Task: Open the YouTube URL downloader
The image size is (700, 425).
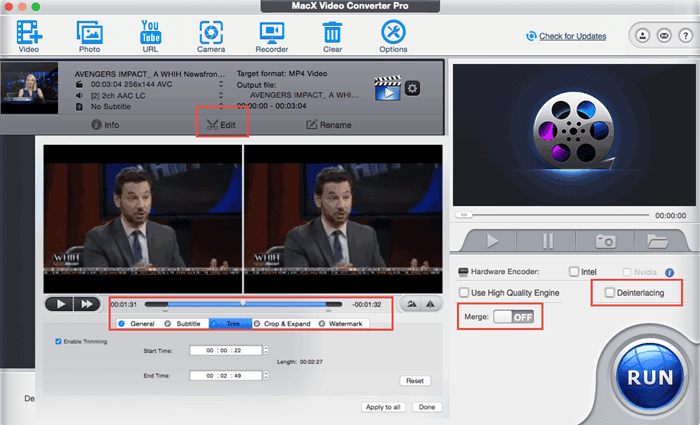Action: (150, 36)
